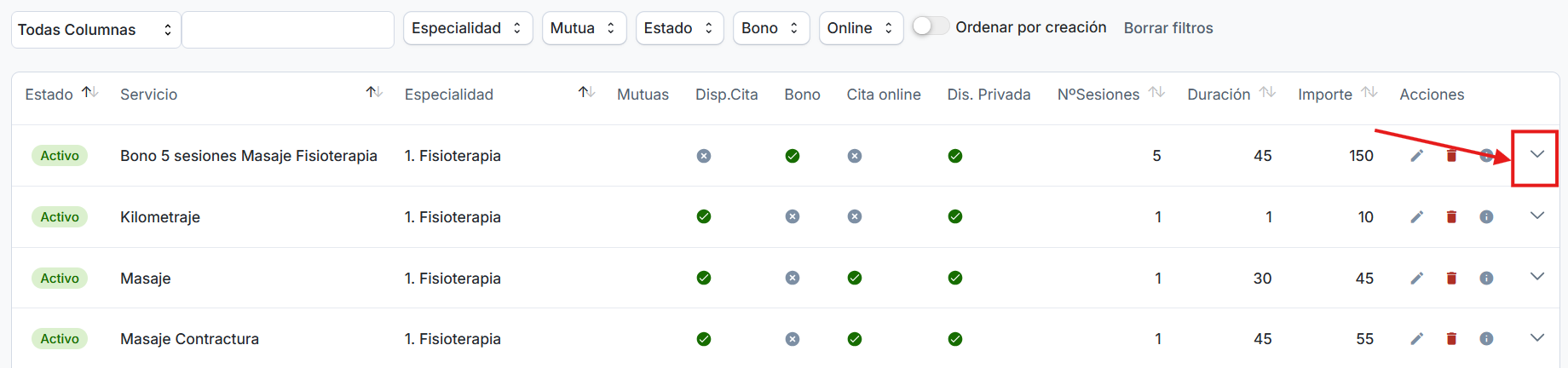Toggle the Ordenar por creación switch
The height and width of the screenshot is (368, 1568).
pyautogui.click(x=930, y=26)
